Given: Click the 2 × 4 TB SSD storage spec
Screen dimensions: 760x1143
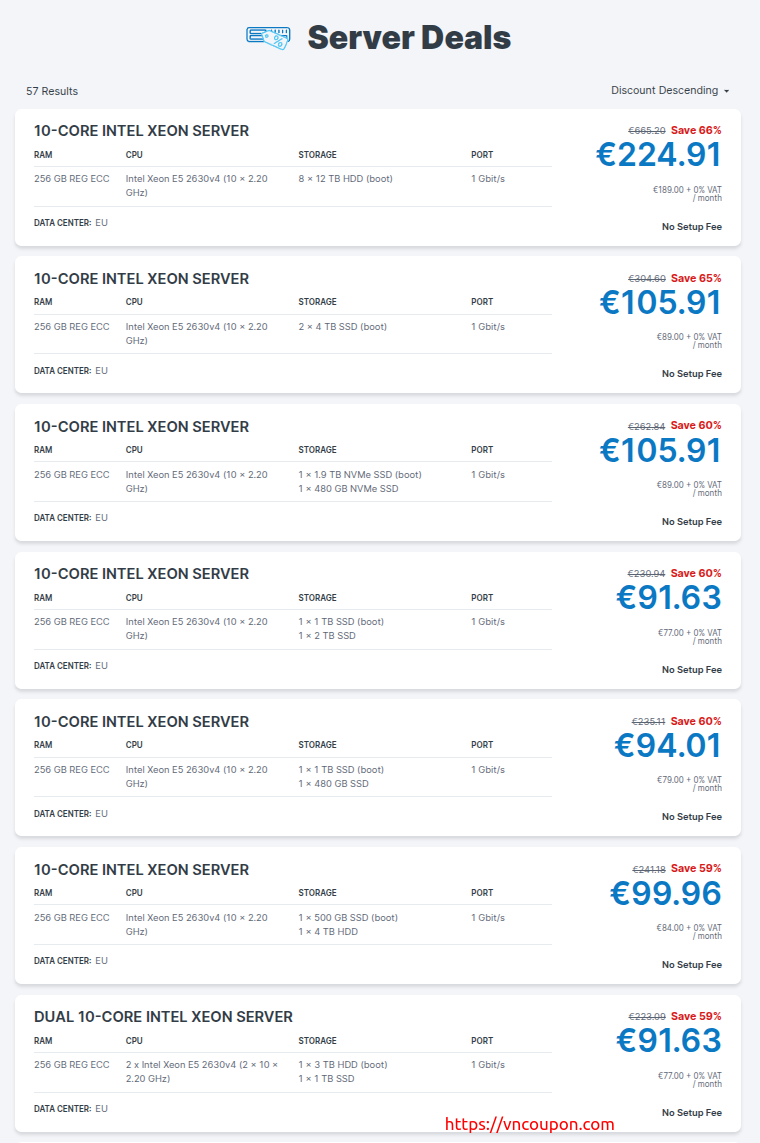Looking at the screenshot, I should pyautogui.click(x=342, y=327).
